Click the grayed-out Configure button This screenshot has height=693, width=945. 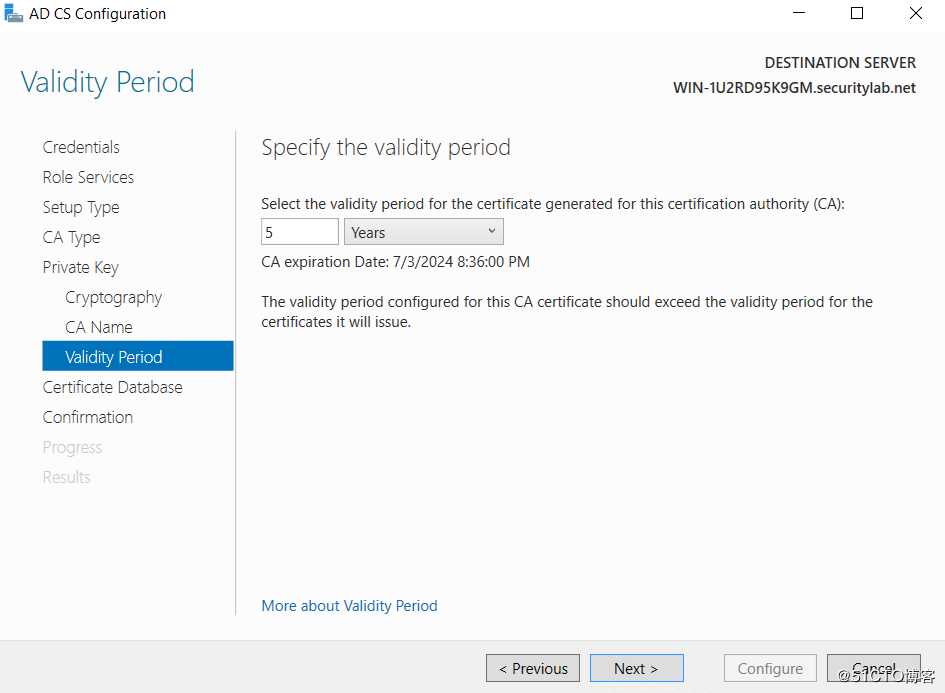point(770,668)
